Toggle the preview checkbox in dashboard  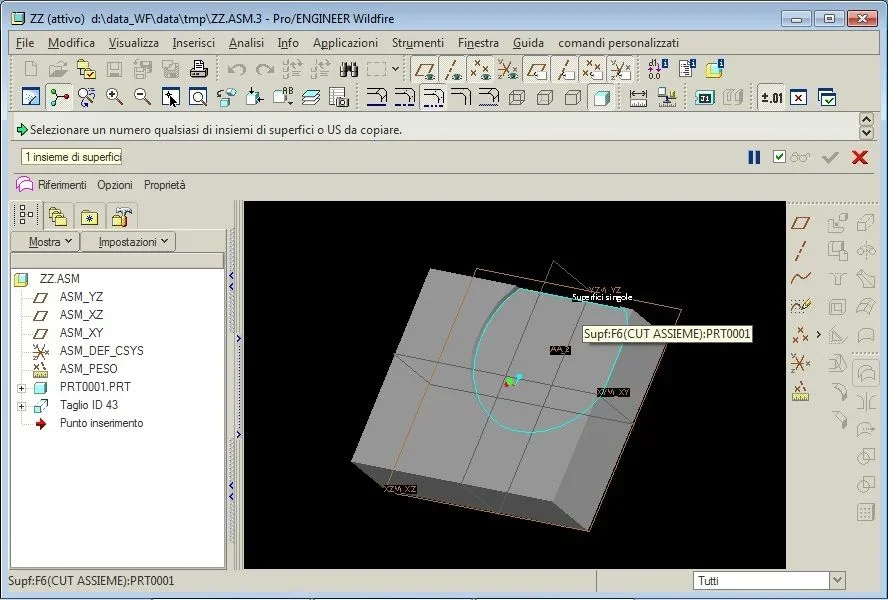click(779, 157)
